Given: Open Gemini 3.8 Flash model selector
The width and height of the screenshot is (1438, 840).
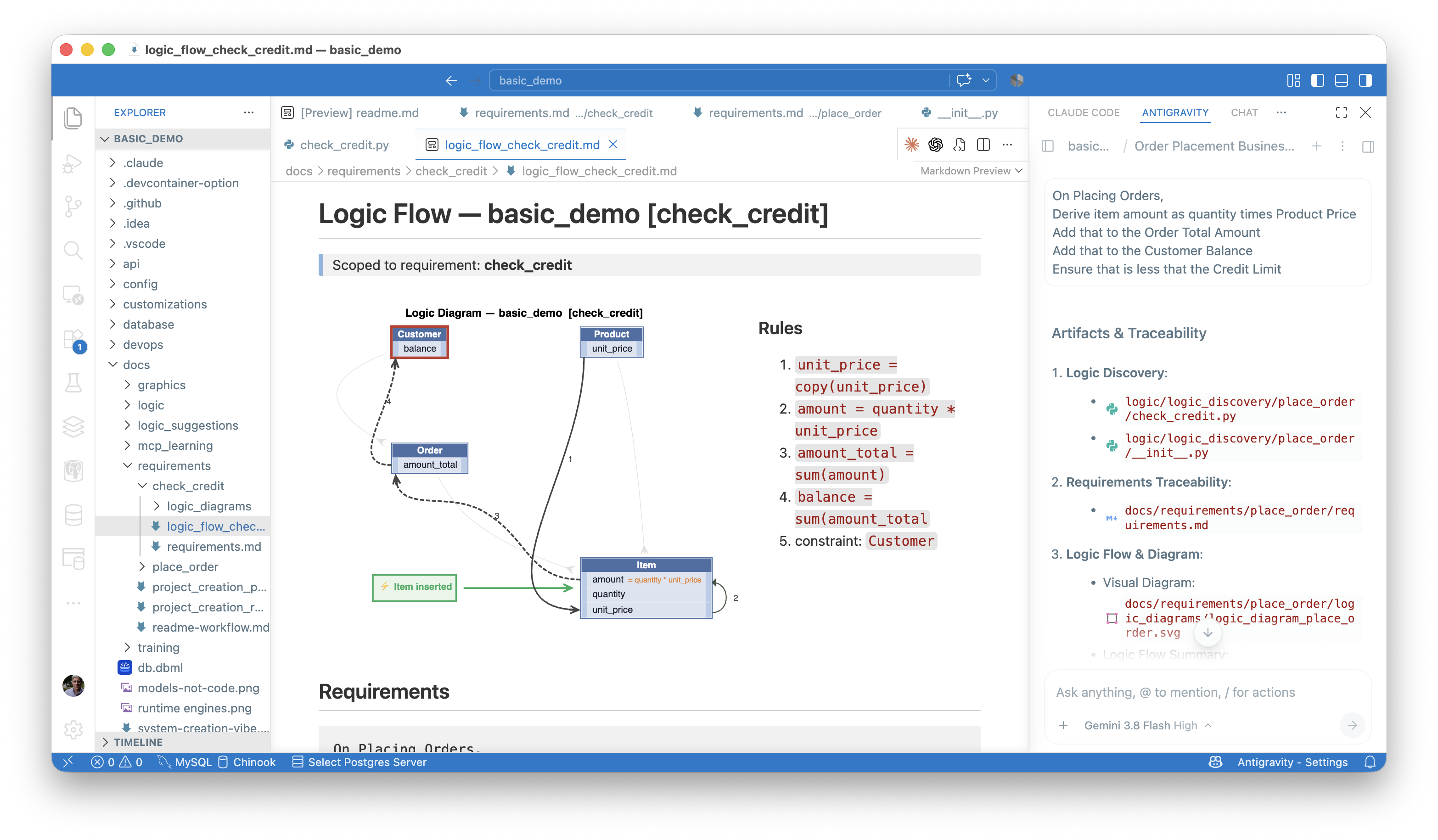Looking at the screenshot, I should tap(1147, 725).
